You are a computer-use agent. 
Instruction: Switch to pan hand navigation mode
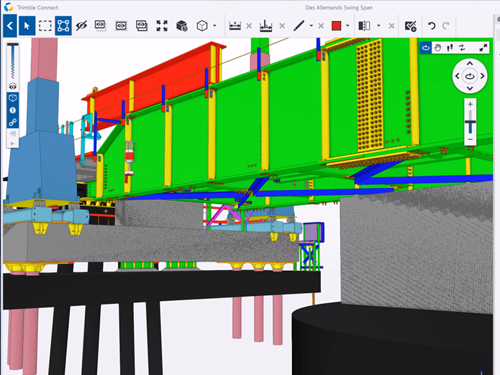[438, 48]
